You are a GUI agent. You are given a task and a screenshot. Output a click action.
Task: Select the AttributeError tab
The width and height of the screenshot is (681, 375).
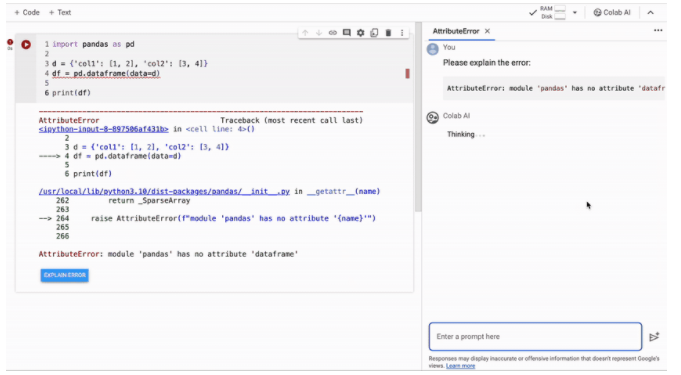tap(456, 31)
